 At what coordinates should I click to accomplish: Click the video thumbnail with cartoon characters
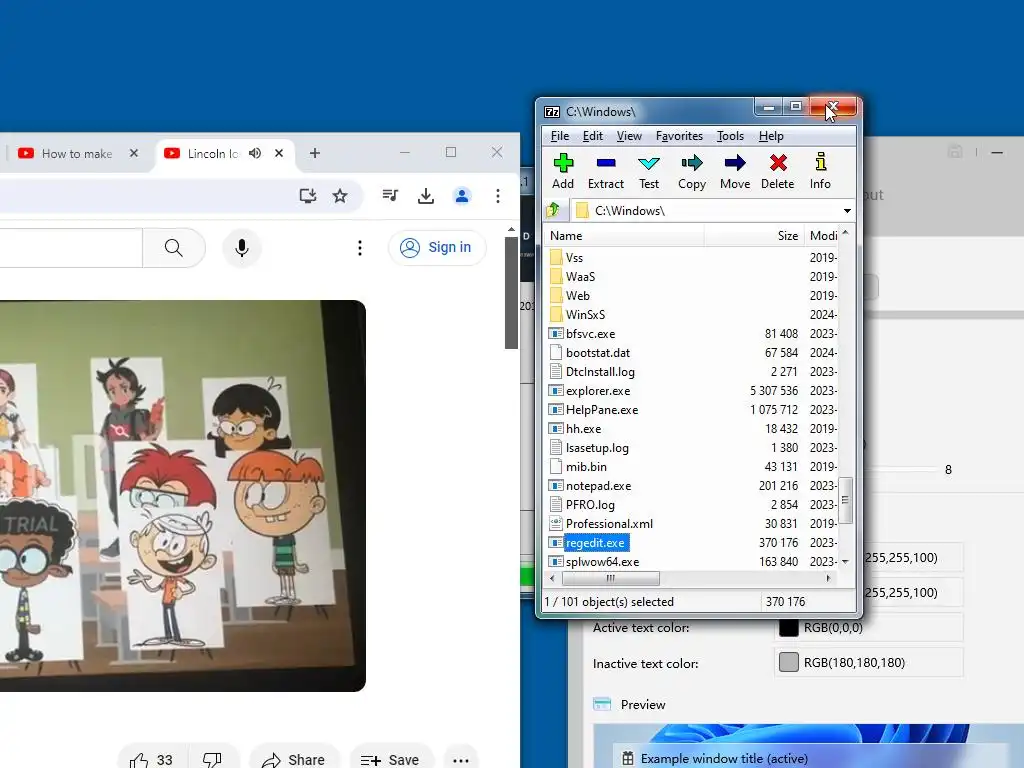[x=183, y=496]
